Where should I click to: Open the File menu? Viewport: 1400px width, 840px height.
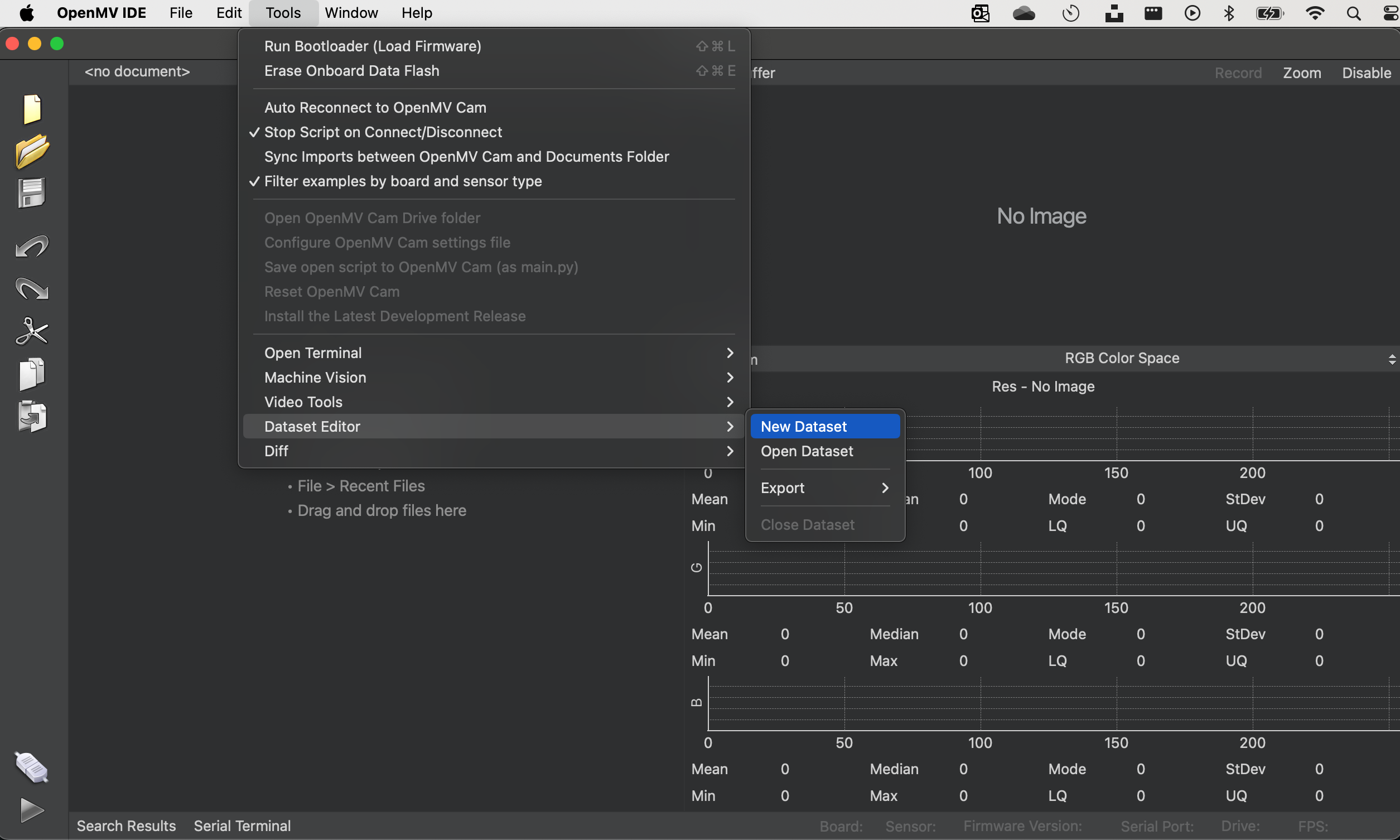tap(181, 13)
